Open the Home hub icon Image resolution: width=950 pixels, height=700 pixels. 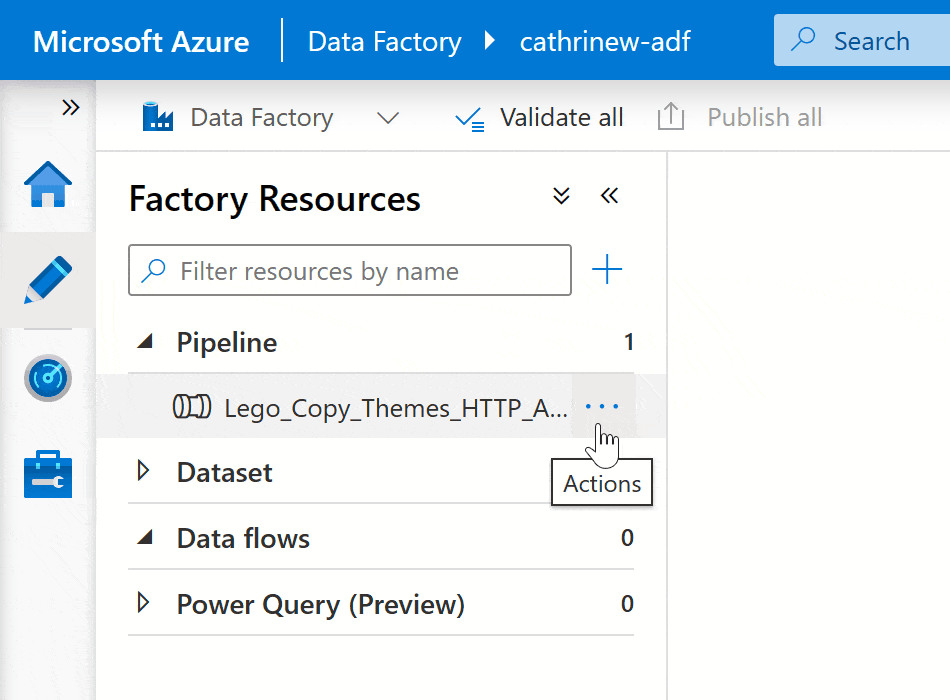click(48, 185)
